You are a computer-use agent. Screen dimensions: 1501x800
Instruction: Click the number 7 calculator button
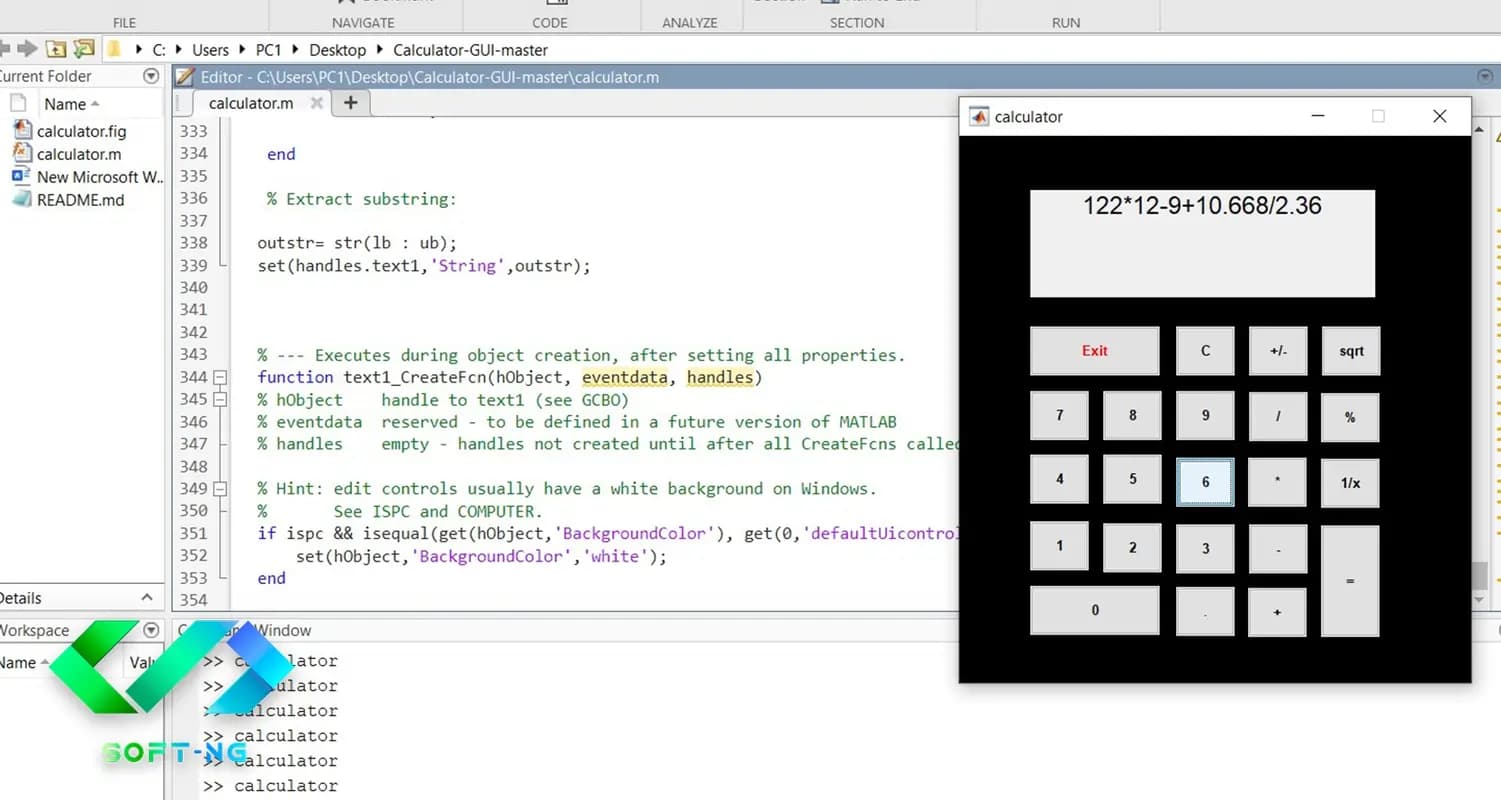click(x=1060, y=415)
